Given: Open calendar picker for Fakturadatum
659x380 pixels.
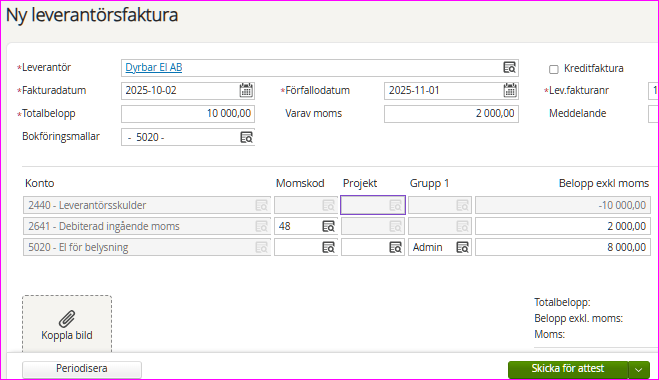Looking at the screenshot, I should click(246, 90).
